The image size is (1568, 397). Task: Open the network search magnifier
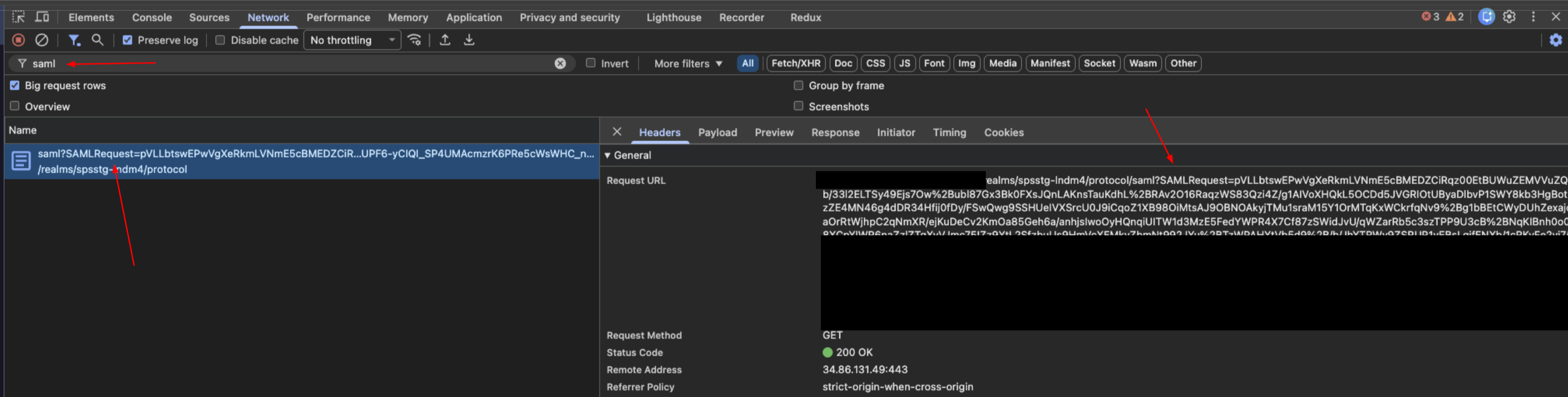click(x=97, y=40)
